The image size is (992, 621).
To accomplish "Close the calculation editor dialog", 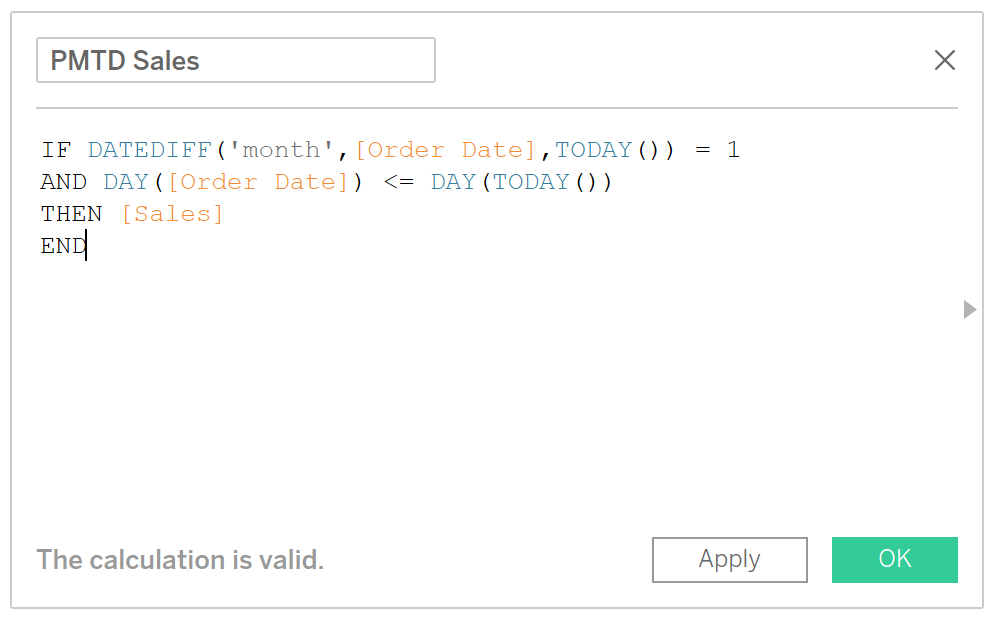I will 945,60.
